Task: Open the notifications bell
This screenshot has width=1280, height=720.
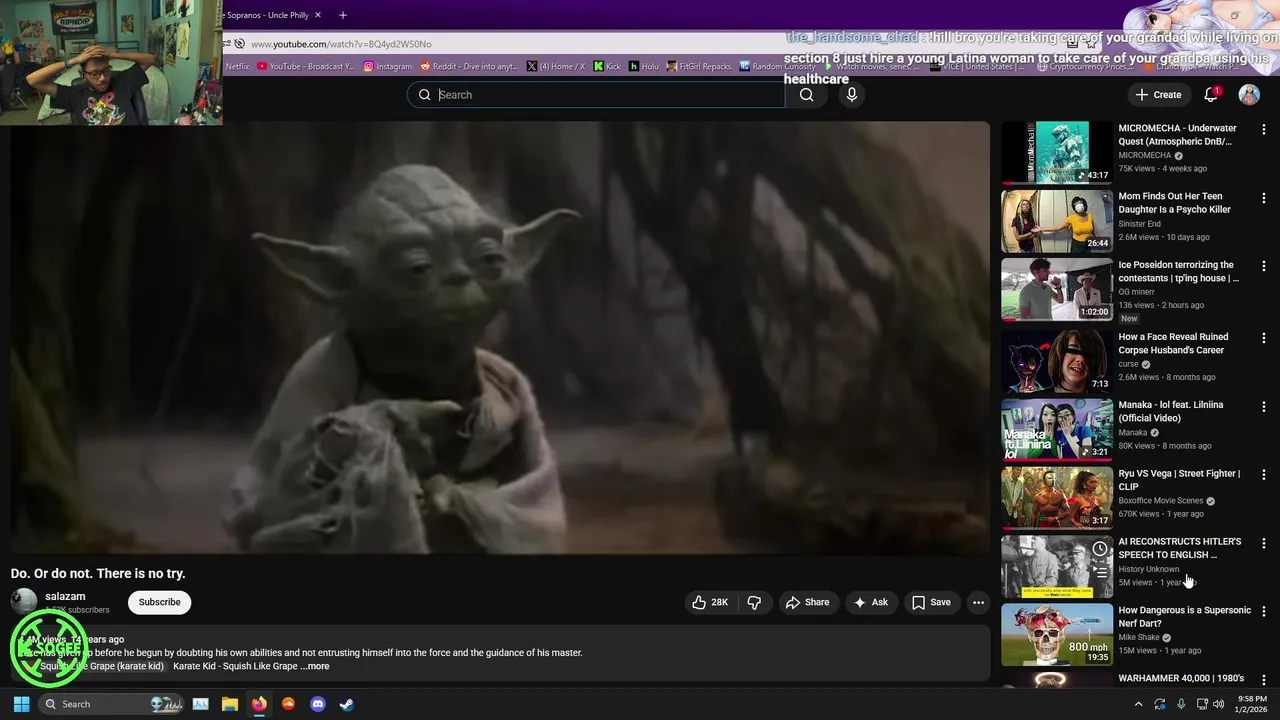Action: [x=1210, y=95]
